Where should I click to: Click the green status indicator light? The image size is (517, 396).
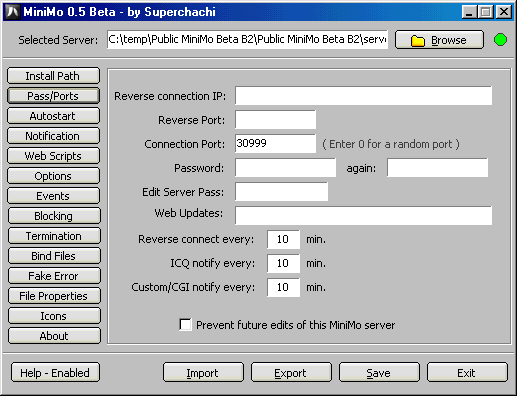(x=500, y=40)
